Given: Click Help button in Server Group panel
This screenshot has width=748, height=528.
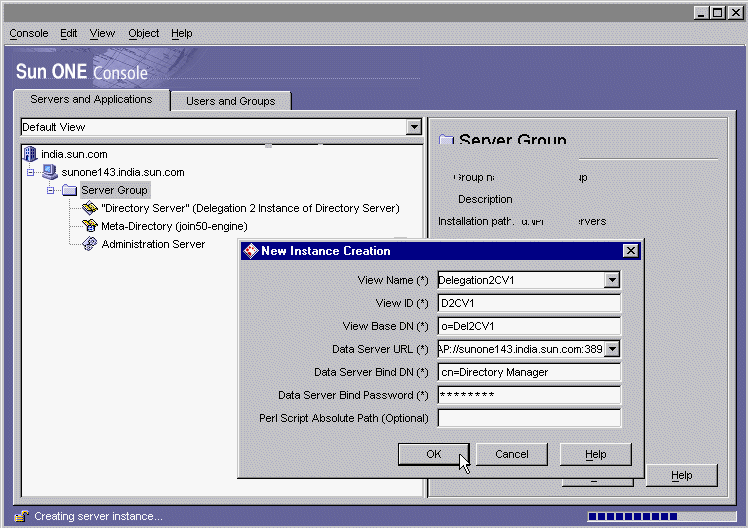Looking at the screenshot, I should click(681, 475).
